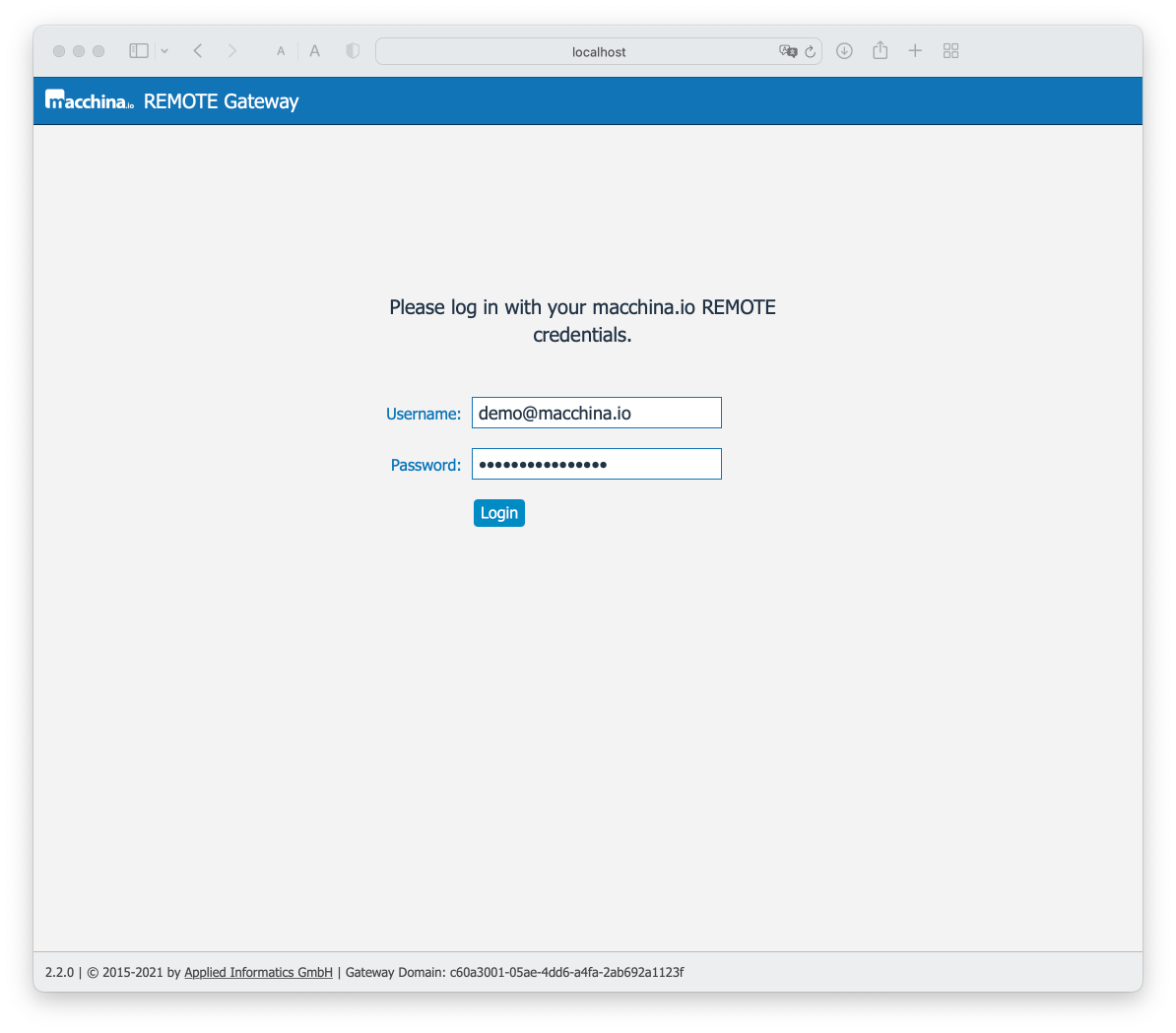Reload the page with refresh icon
The image size is (1176, 1033).
pyautogui.click(x=810, y=52)
